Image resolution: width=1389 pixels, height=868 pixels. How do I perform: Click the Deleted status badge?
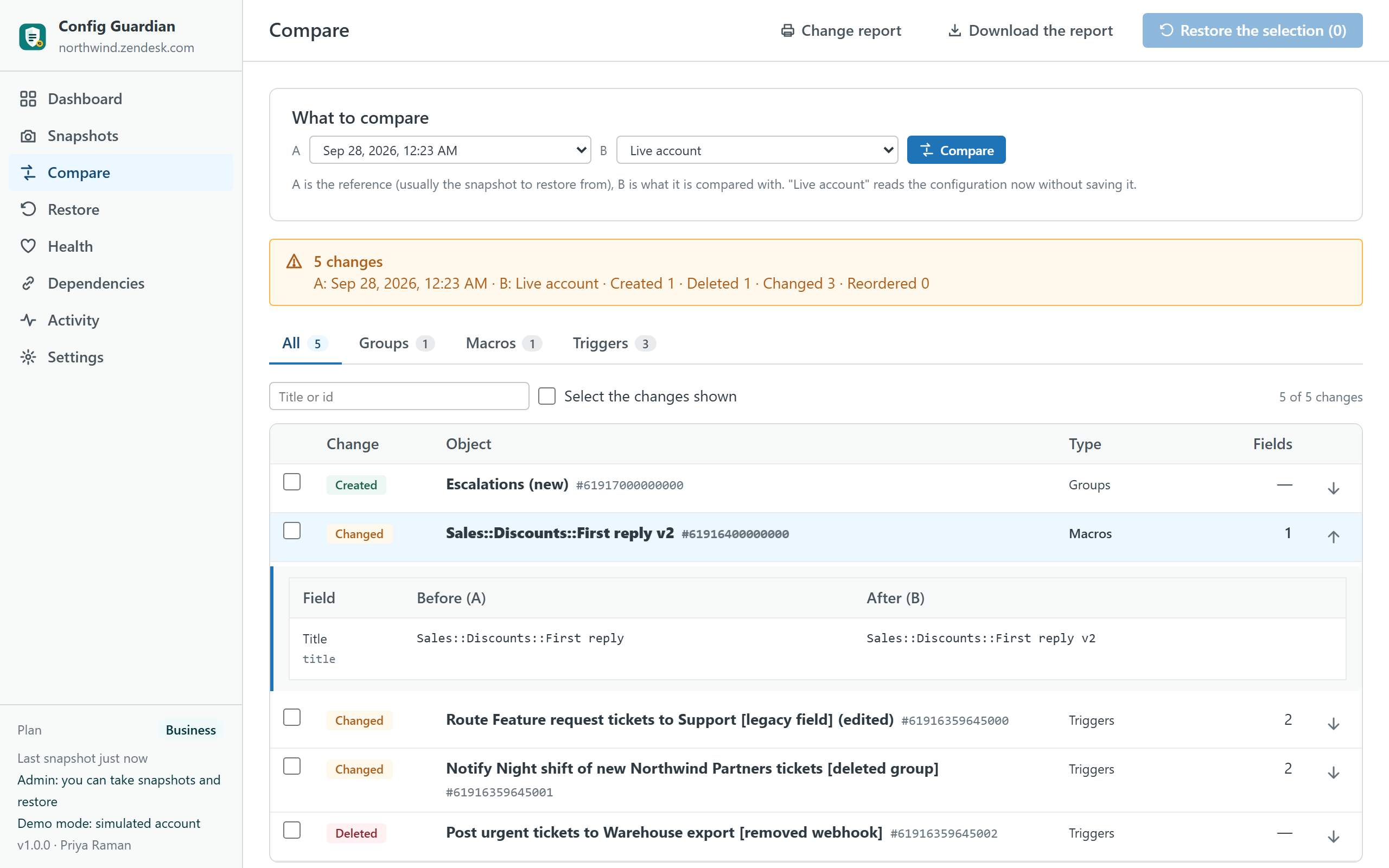click(356, 833)
